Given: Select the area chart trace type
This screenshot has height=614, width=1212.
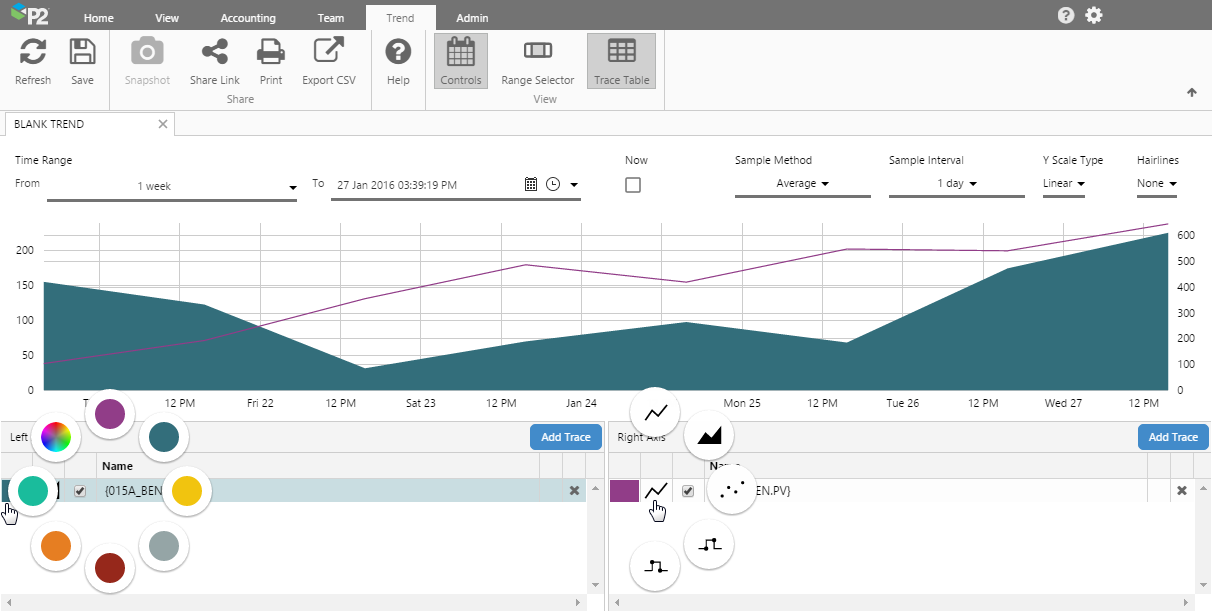Looking at the screenshot, I should click(709, 435).
